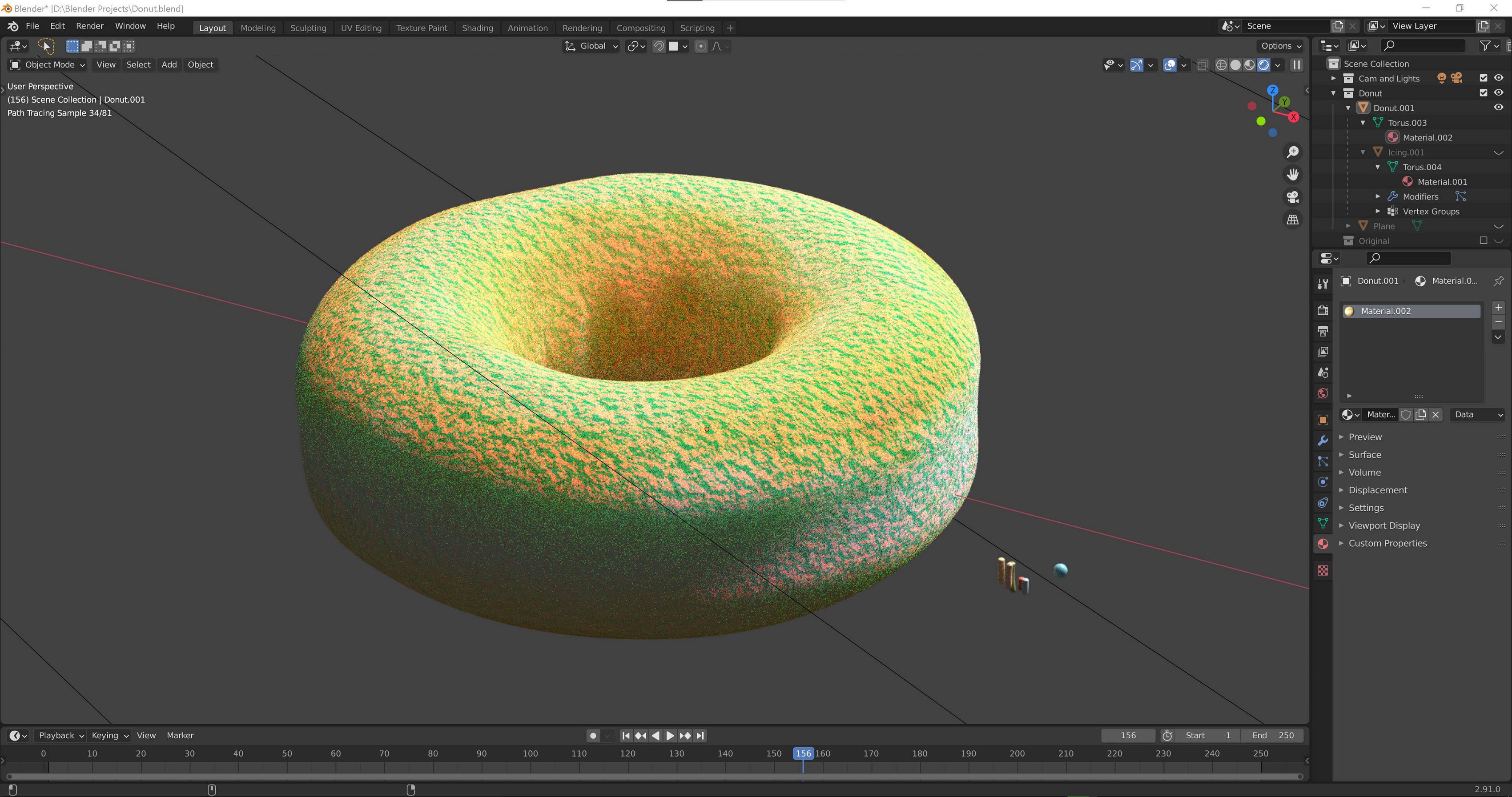The width and height of the screenshot is (1512, 797).
Task: Open World Properties panel
Action: point(1323,392)
